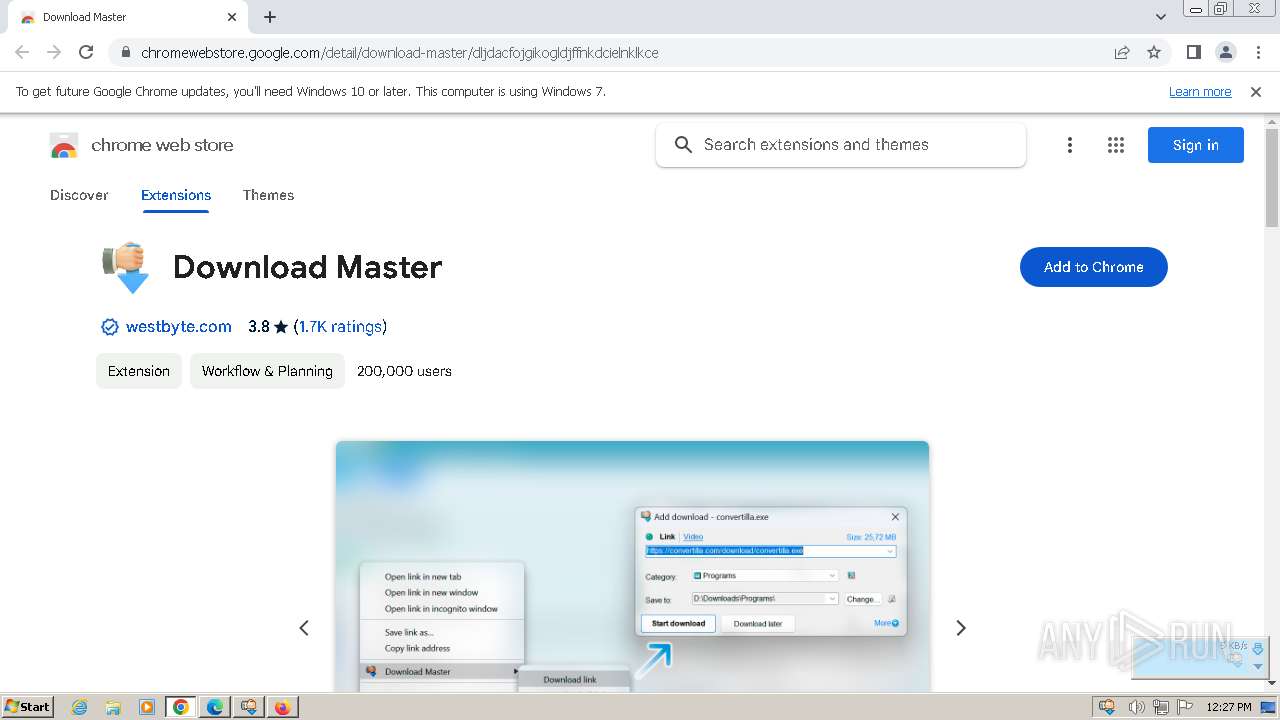Viewport: 1280px width, 720px height.
Task: Show previous screenshot in the carousel
Action: (x=304, y=628)
